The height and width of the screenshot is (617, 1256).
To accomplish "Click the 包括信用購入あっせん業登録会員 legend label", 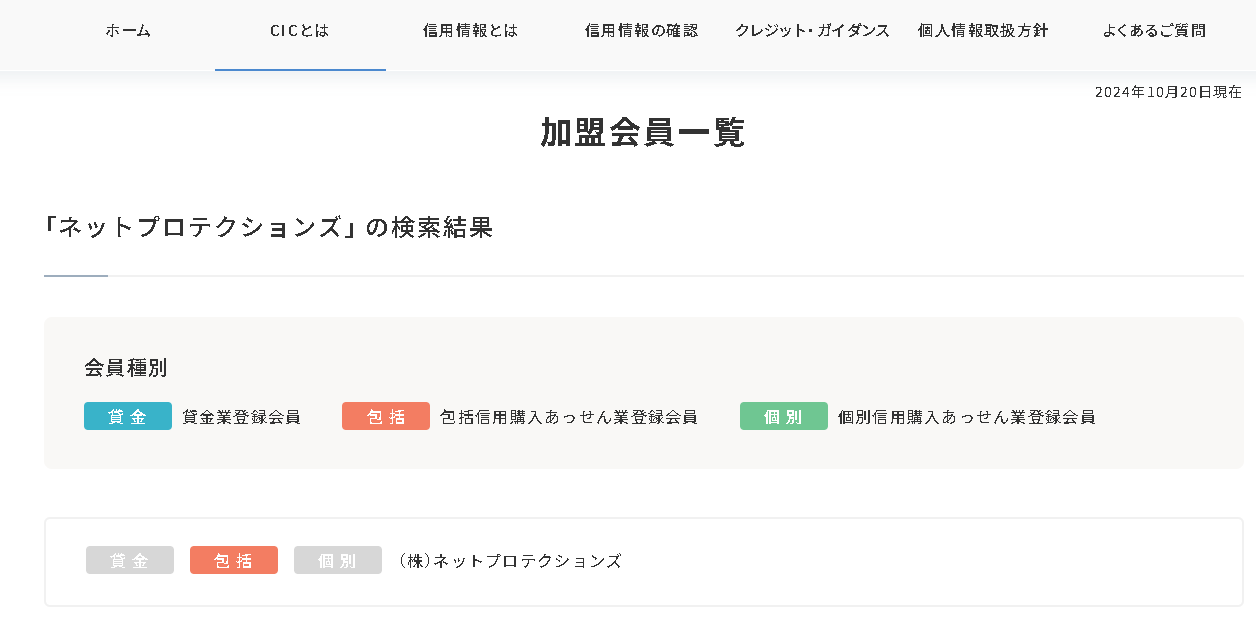I will point(568,417).
